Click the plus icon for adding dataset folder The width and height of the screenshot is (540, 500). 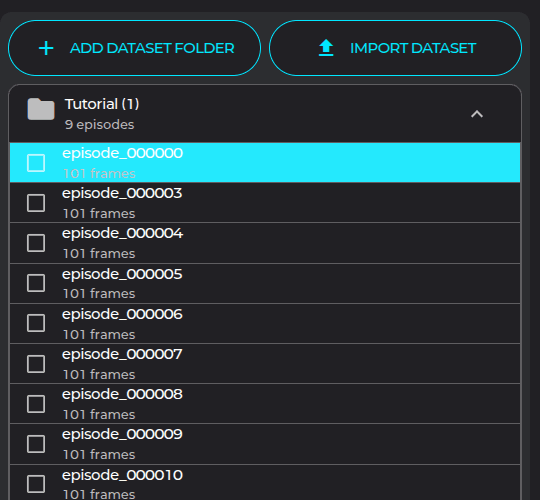pos(46,48)
